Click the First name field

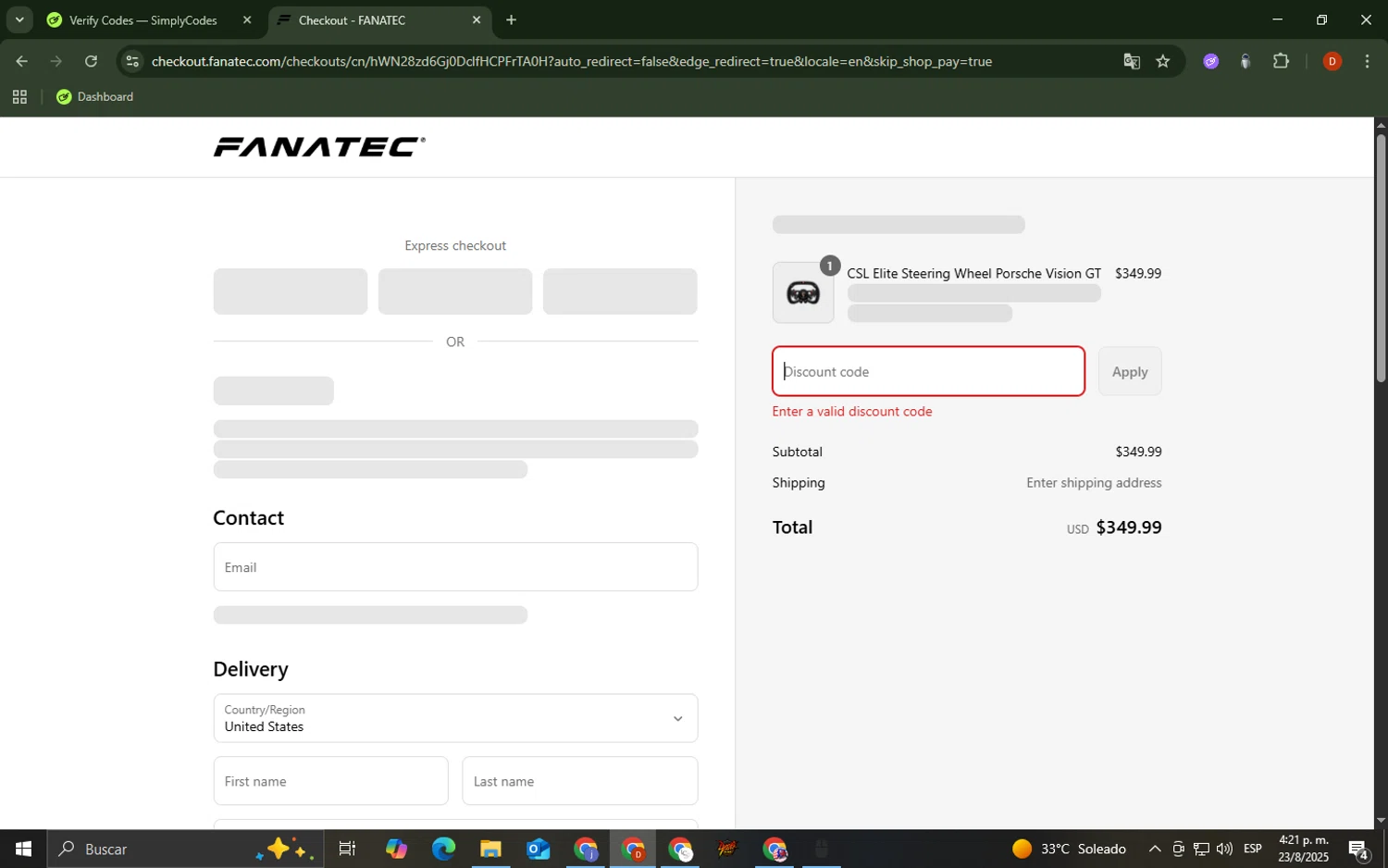coord(330,781)
